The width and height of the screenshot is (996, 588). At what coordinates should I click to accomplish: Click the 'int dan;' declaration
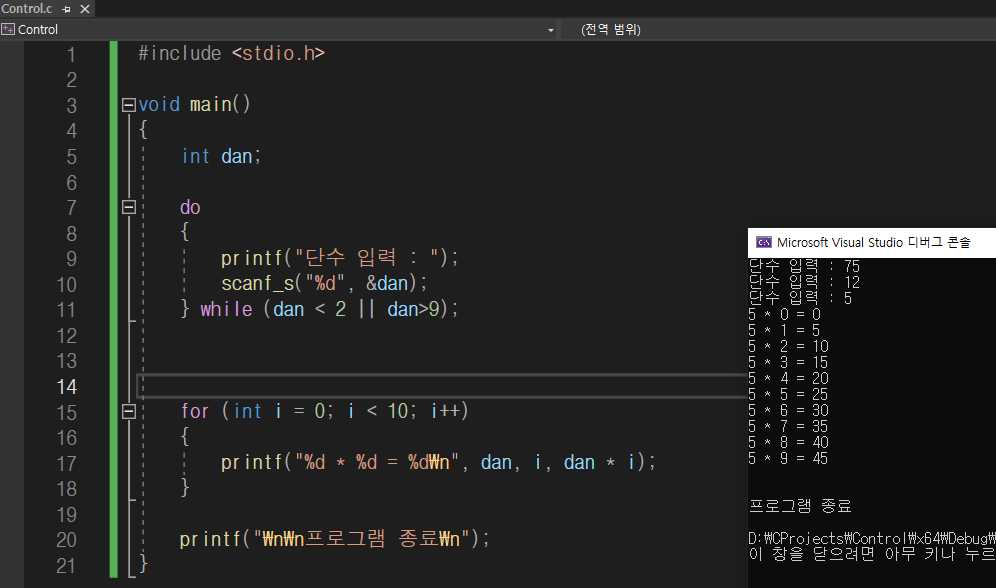(x=221, y=156)
